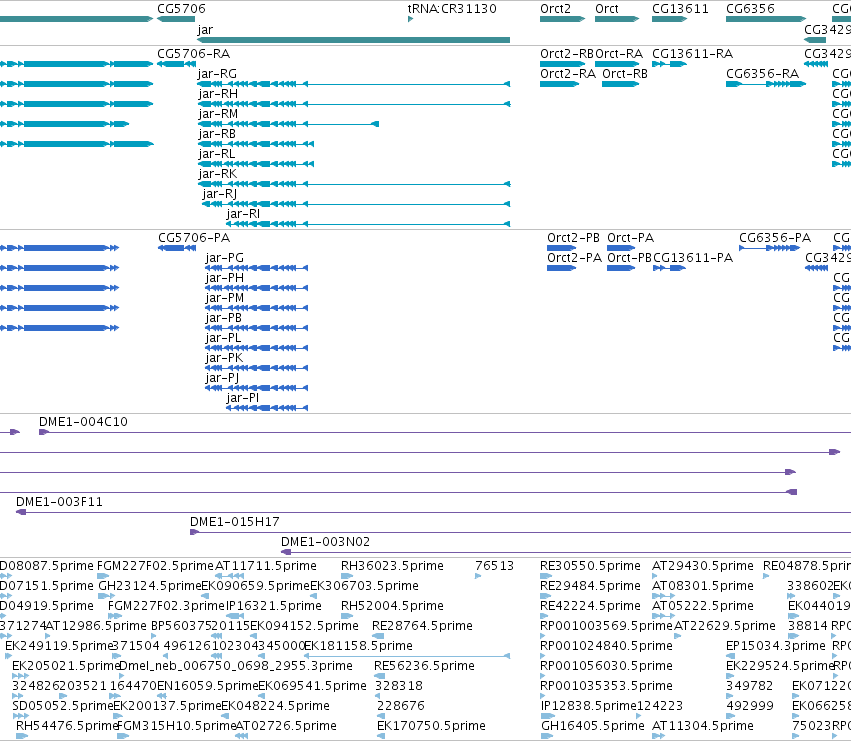The image size is (851, 741).
Task: Click the jar-RM transcript label
Action: point(218,114)
